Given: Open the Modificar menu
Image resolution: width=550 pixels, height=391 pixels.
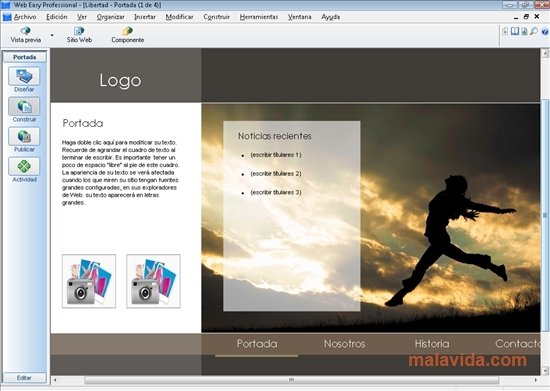Looking at the screenshot, I should click(179, 17).
